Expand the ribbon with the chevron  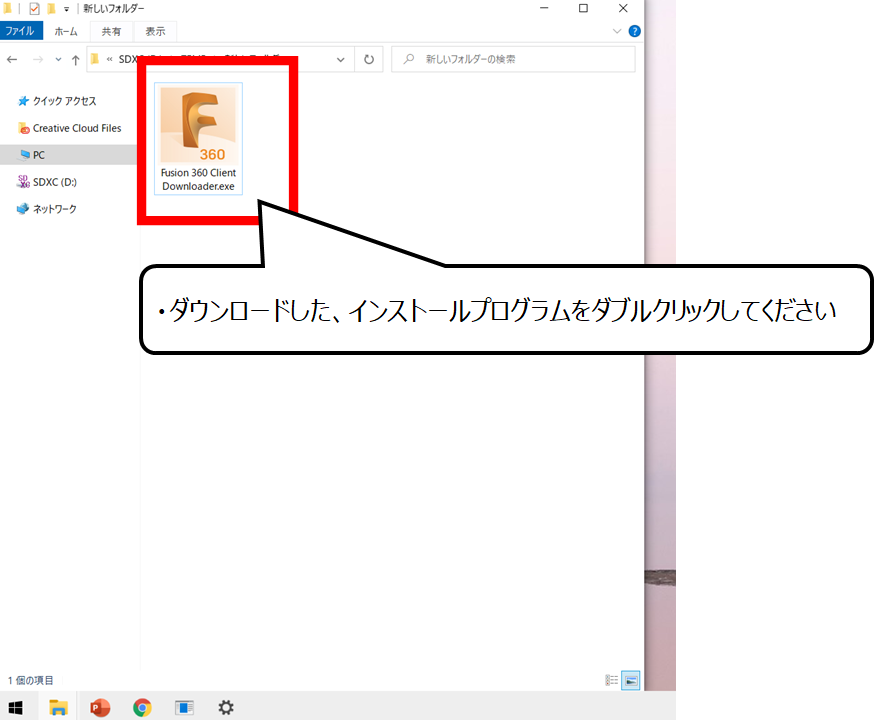pyautogui.click(x=616, y=31)
